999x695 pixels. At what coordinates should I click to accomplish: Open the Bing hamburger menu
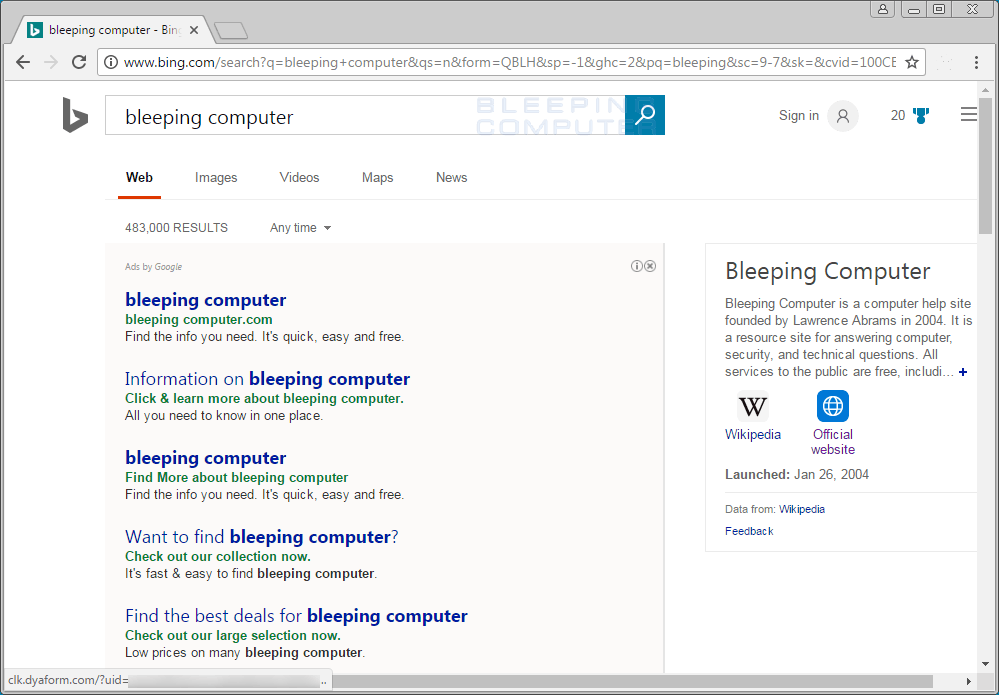[x=968, y=115]
